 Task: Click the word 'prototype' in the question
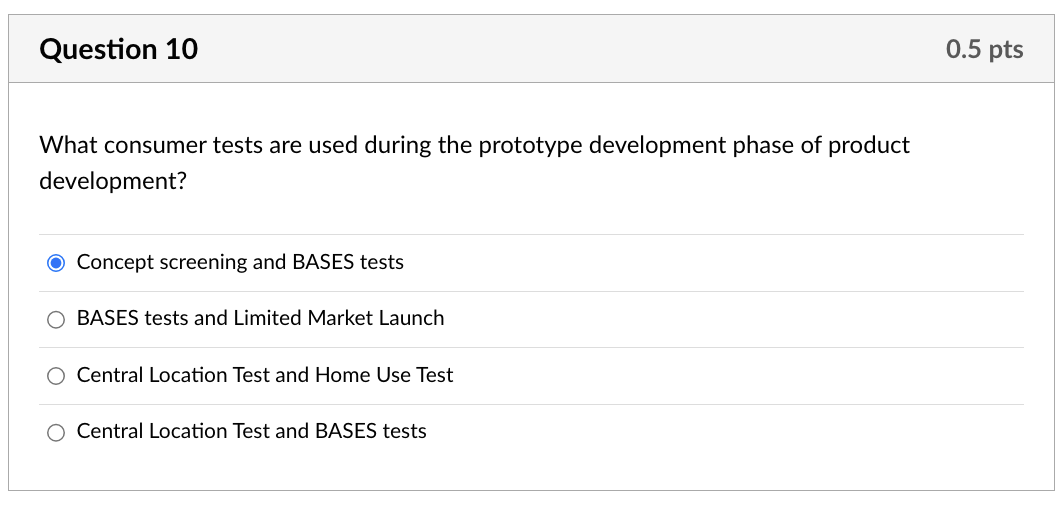530,146
